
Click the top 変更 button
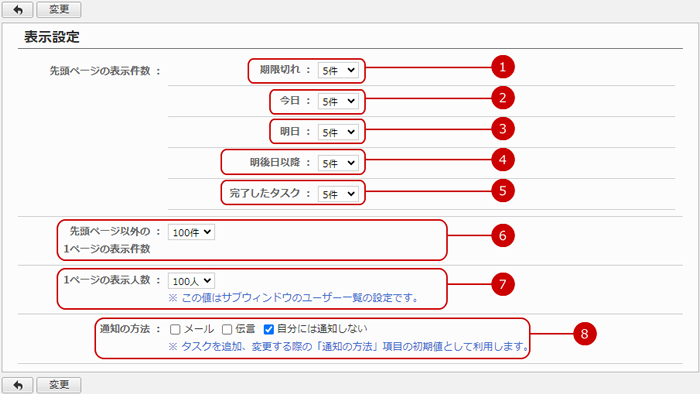58,9
